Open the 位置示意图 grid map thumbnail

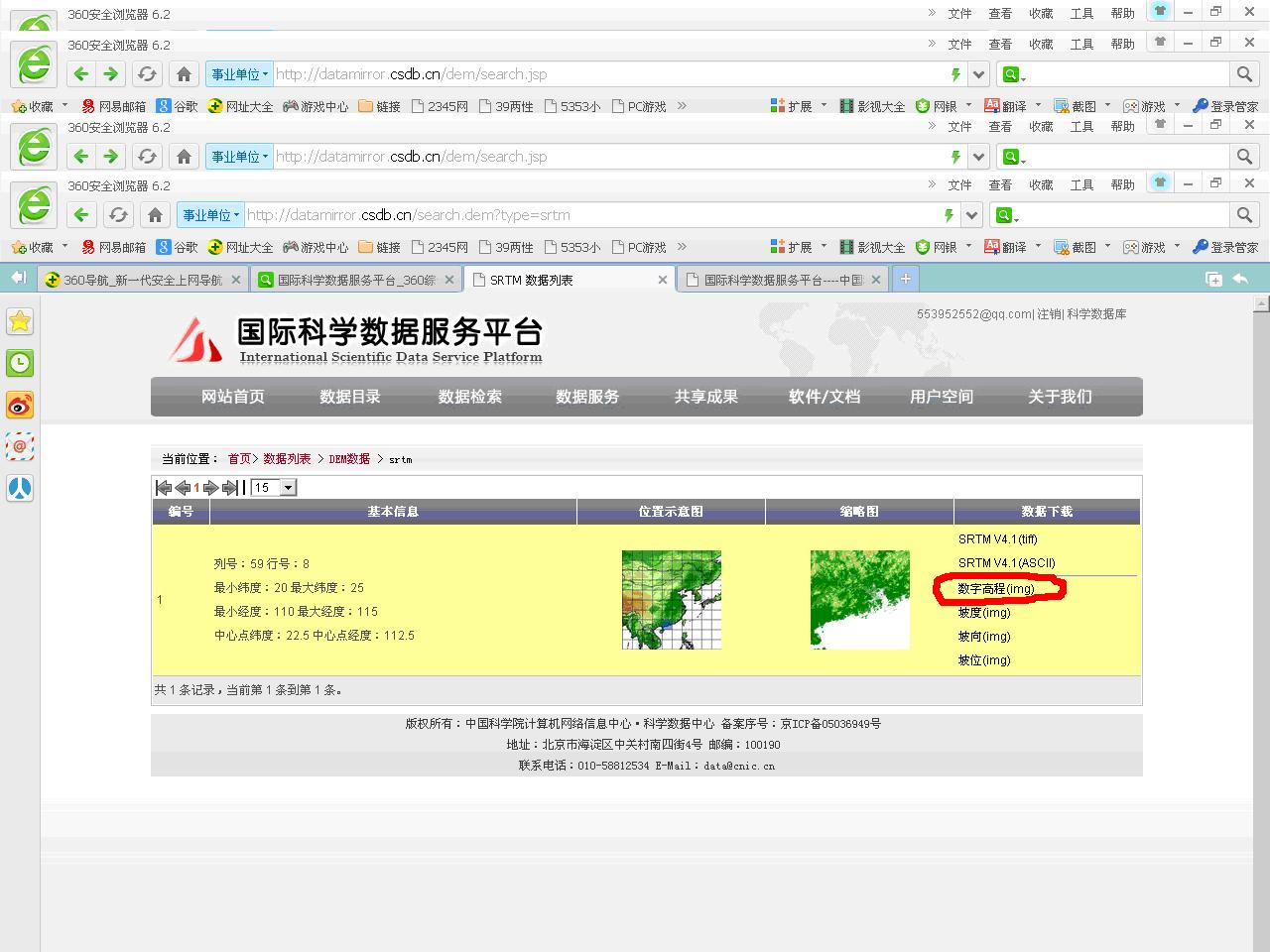[671, 600]
